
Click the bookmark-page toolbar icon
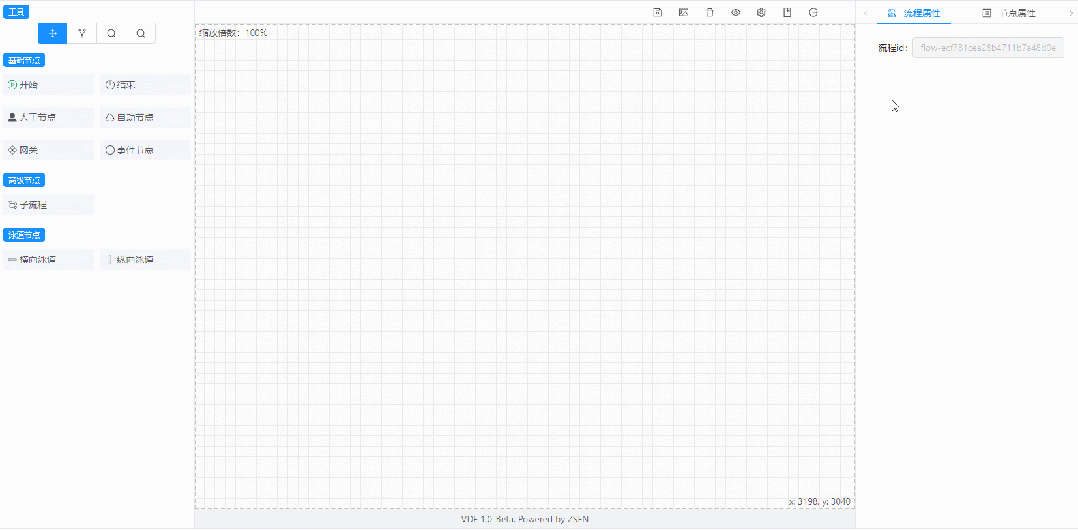coord(787,12)
